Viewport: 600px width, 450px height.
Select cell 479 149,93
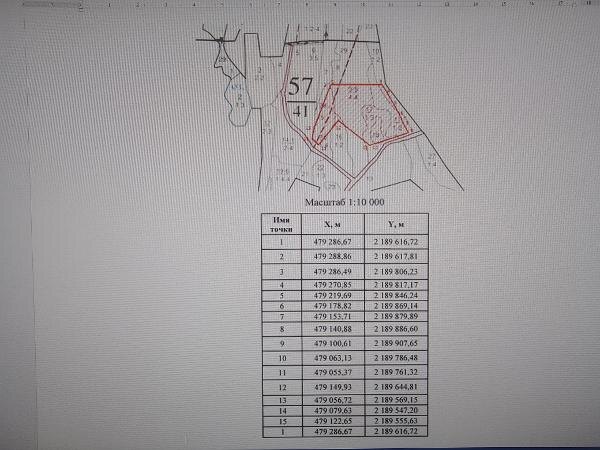click(x=333, y=387)
